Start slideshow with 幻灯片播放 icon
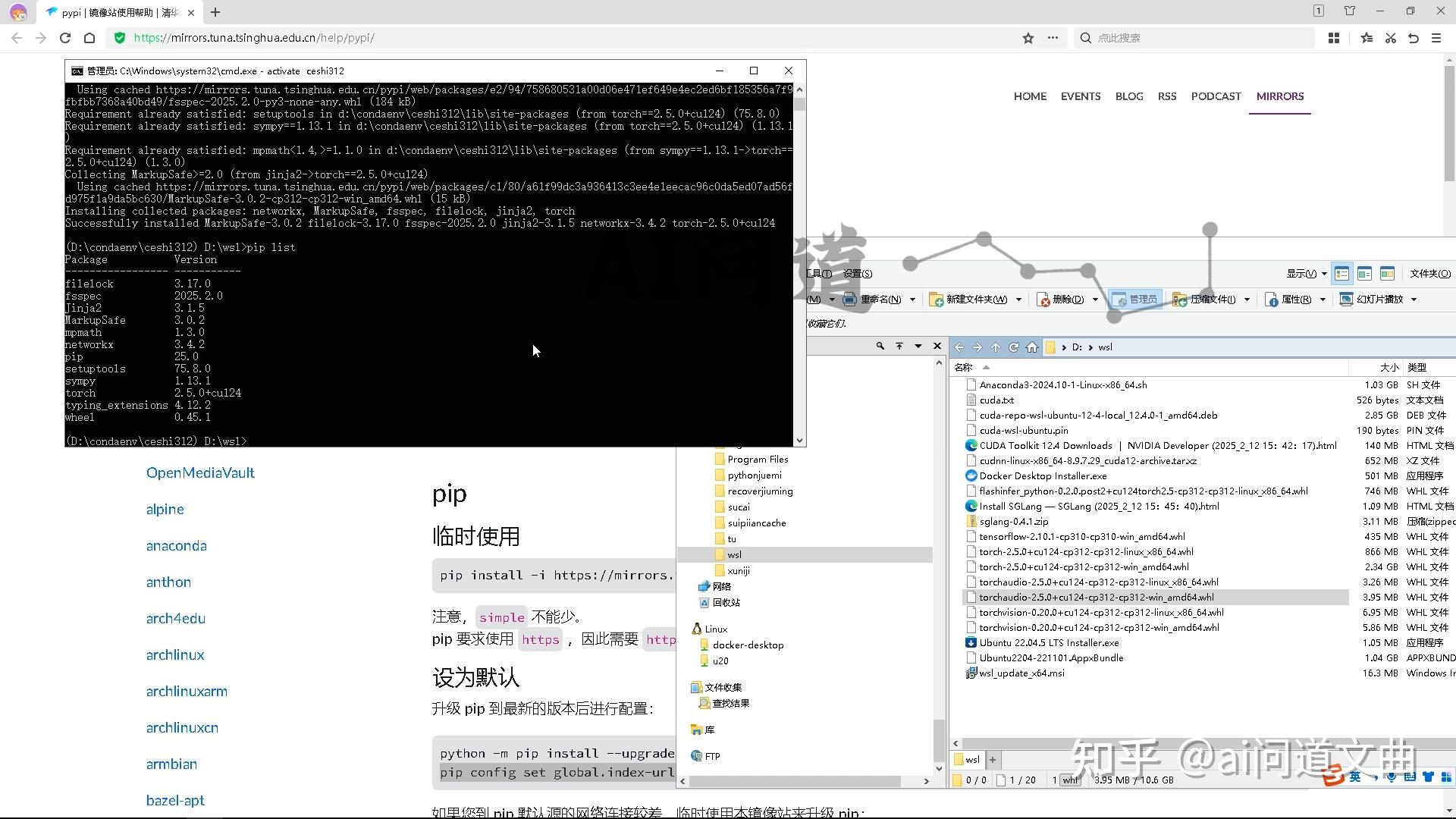The height and width of the screenshot is (819, 1456). coord(1376,299)
